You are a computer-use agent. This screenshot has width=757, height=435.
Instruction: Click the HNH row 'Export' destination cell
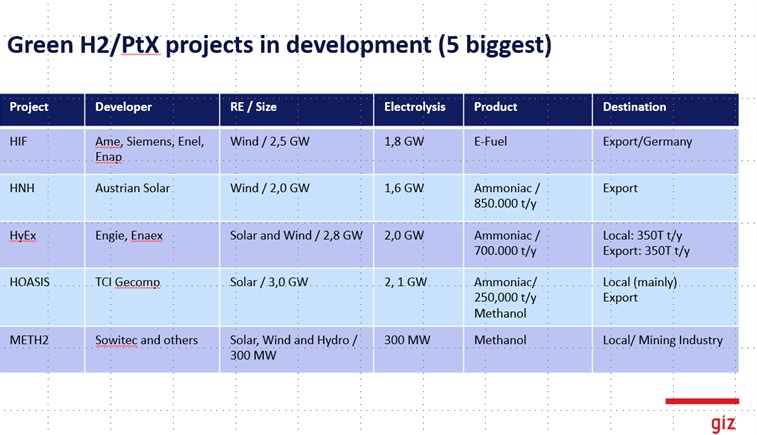pyautogui.click(x=666, y=197)
